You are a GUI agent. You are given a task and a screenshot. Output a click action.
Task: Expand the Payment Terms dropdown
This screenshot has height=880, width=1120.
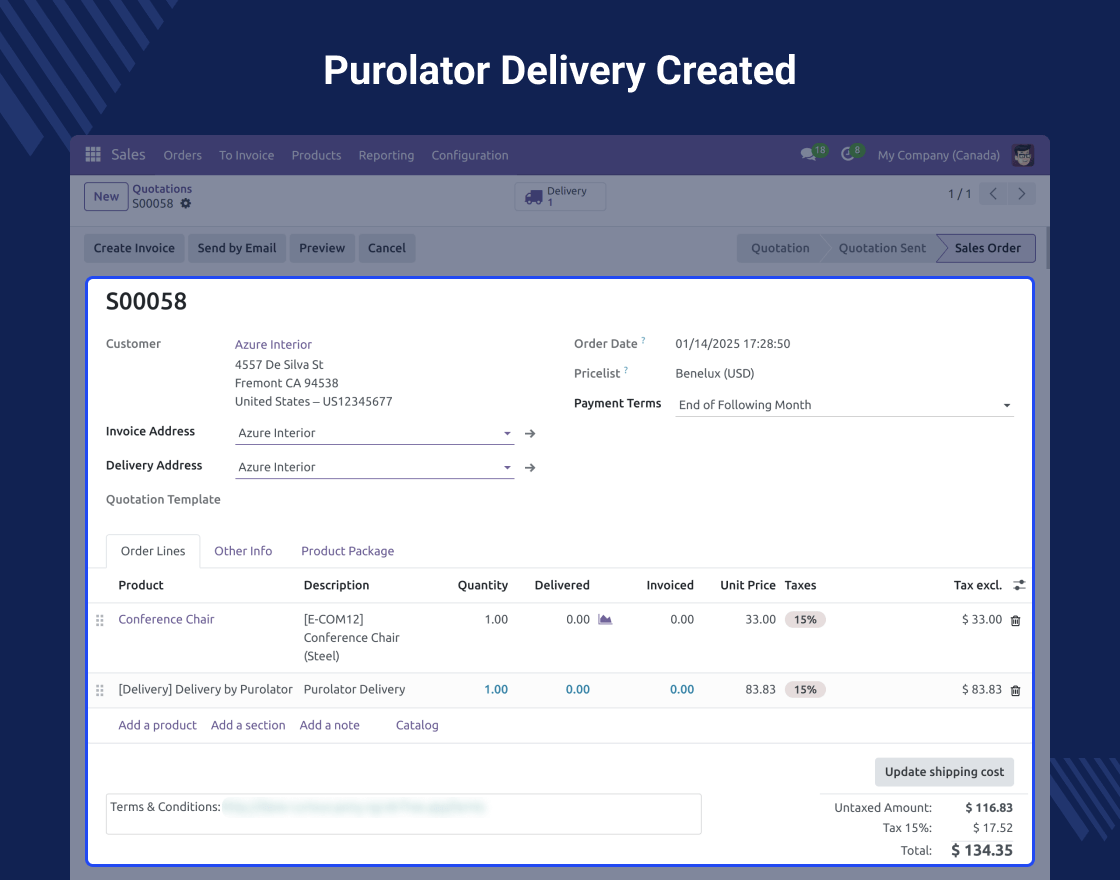click(x=1006, y=406)
